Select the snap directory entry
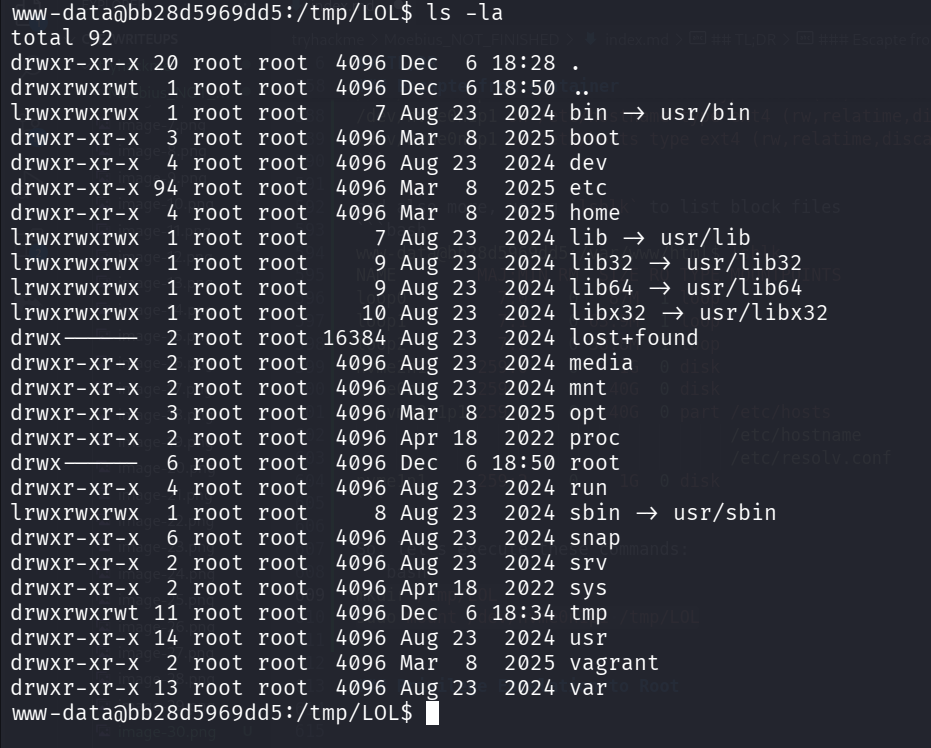This screenshot has height=748, width=931. 594,538
